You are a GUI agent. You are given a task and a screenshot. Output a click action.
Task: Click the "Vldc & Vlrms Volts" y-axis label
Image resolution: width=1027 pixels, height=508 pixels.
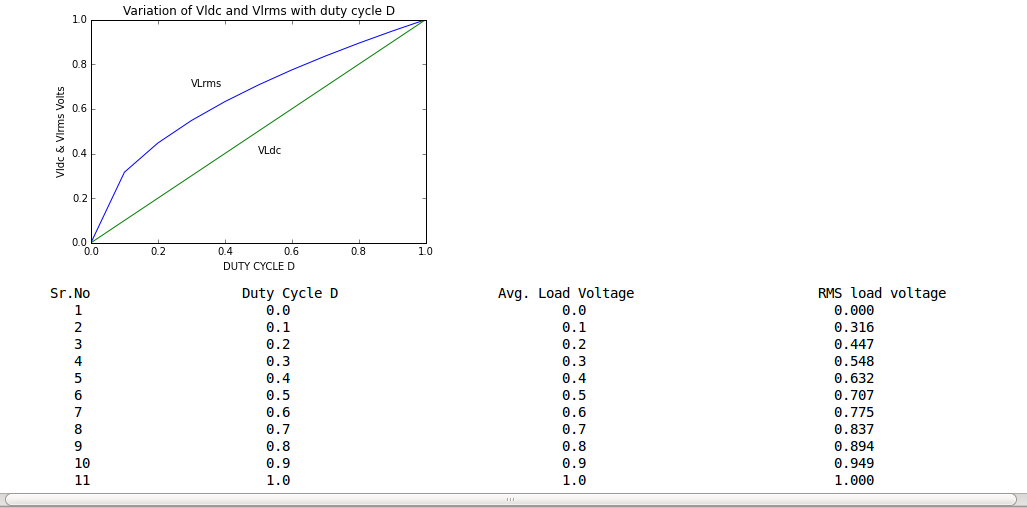pos(61,132)
